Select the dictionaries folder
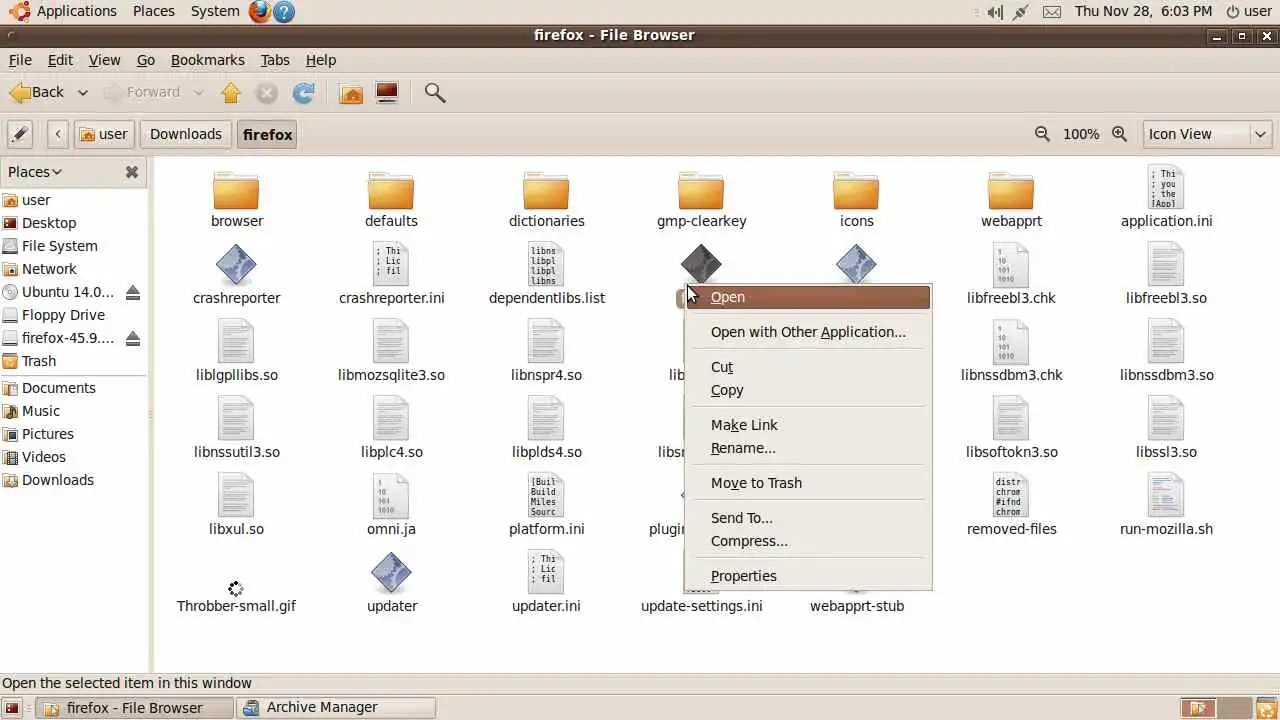Viewport: 1280px width, 720px height. [x=546, y=199]
